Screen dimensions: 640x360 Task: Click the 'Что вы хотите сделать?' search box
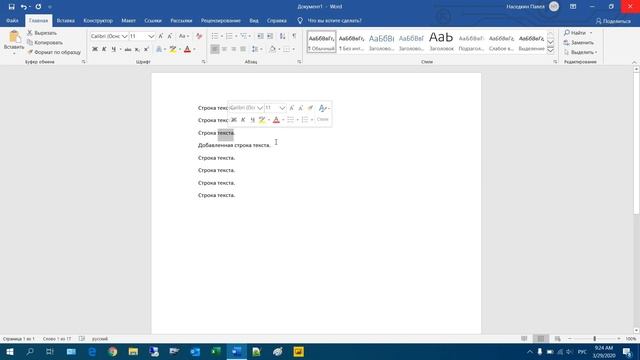[334, 20]
